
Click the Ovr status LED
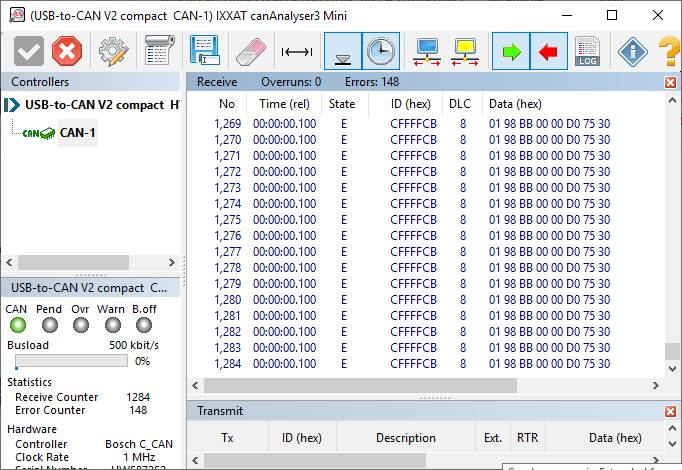(x=81, y=325)
